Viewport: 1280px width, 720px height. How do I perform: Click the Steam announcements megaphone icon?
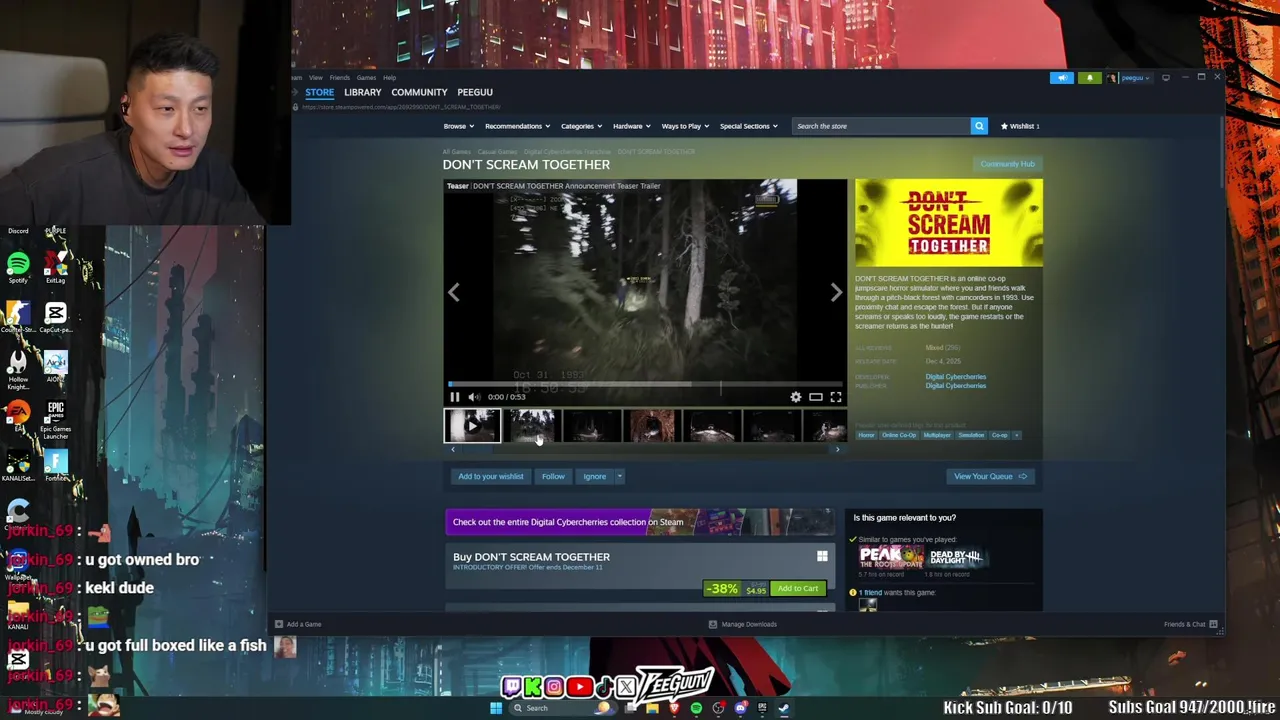pos(1062,78)
